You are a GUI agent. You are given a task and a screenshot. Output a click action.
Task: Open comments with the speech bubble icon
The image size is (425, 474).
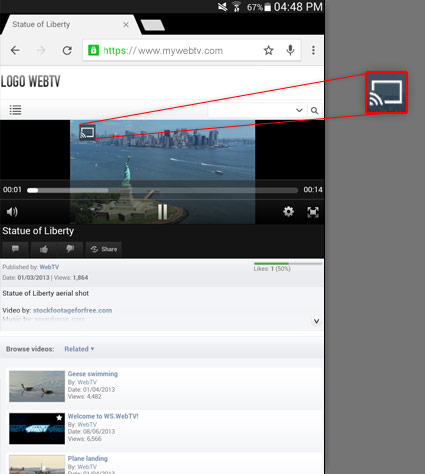tap(15, 249)
